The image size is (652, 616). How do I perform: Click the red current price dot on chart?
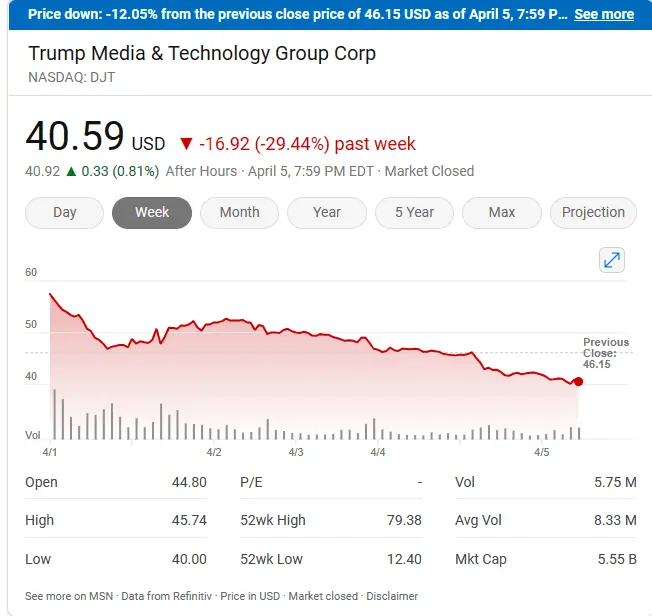[x=578, y=382]
